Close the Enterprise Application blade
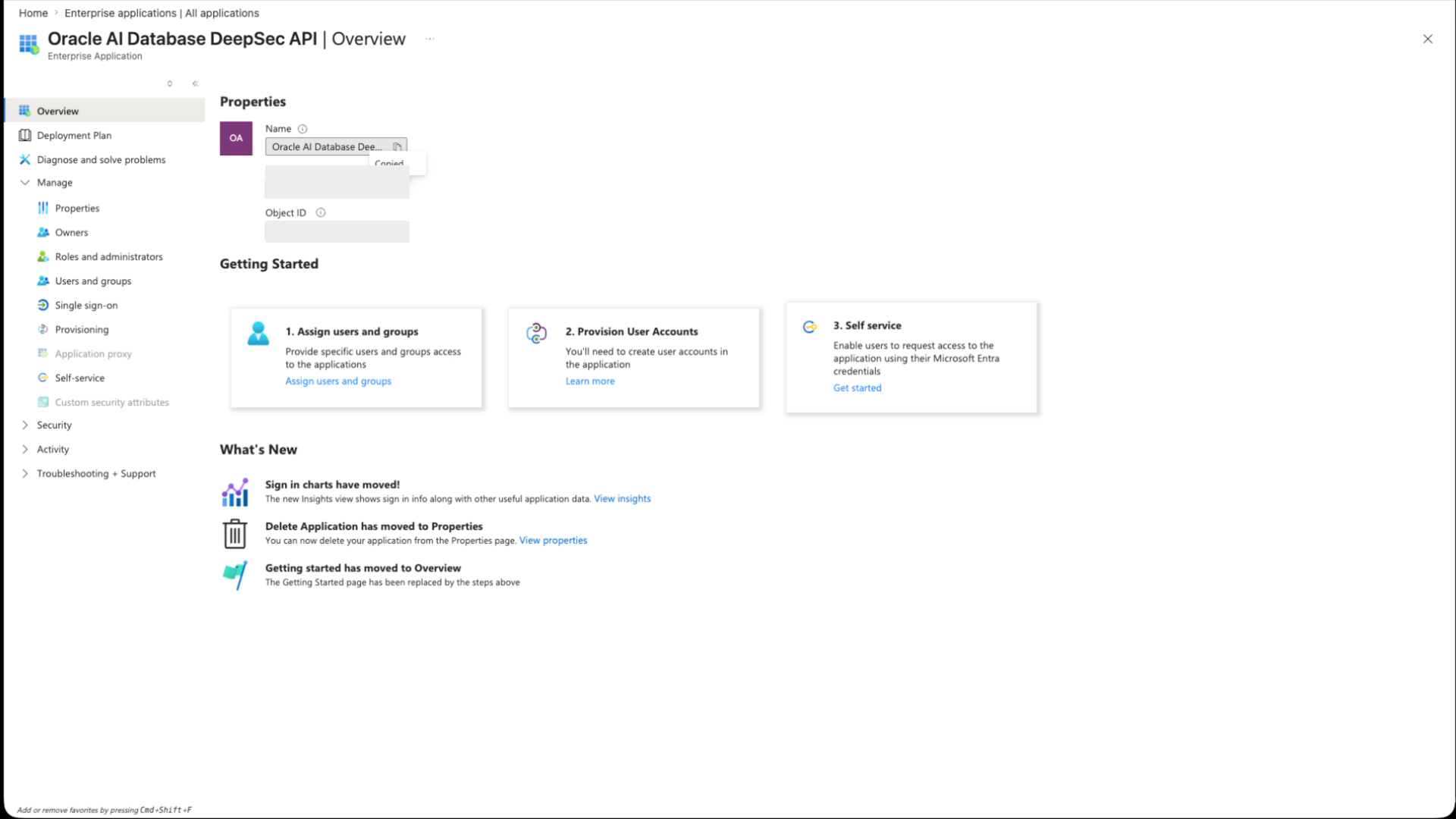 click(x=1427, y=39)
